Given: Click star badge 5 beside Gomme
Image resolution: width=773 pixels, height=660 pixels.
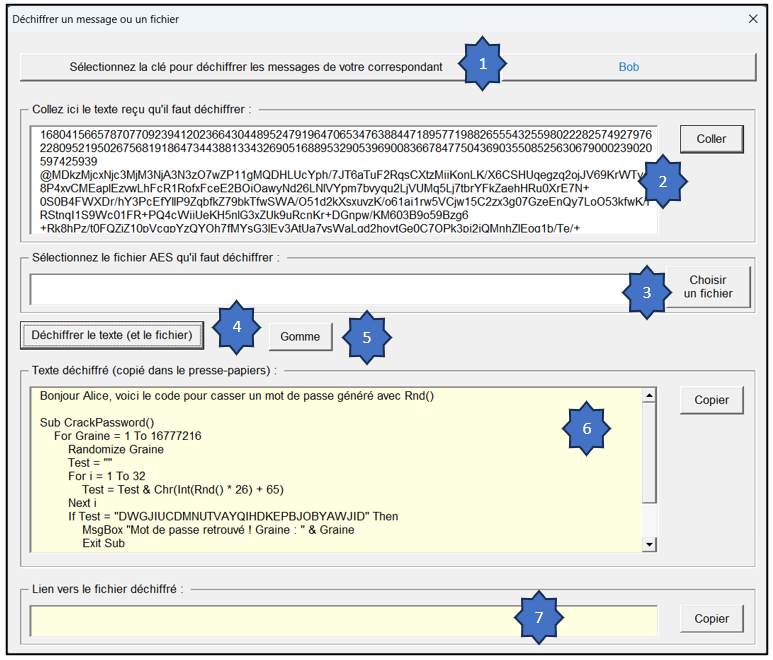Looking at the screenshot, I should [366, 337].
